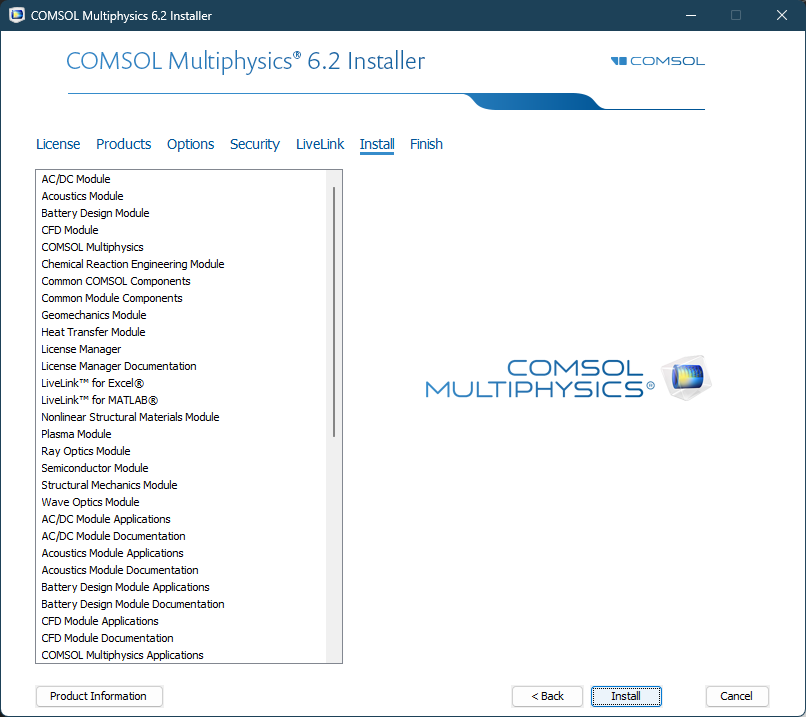Click the COMSOL installer title bar icon
The height and width of the screenshot is (717, 806).
point(16,15)
